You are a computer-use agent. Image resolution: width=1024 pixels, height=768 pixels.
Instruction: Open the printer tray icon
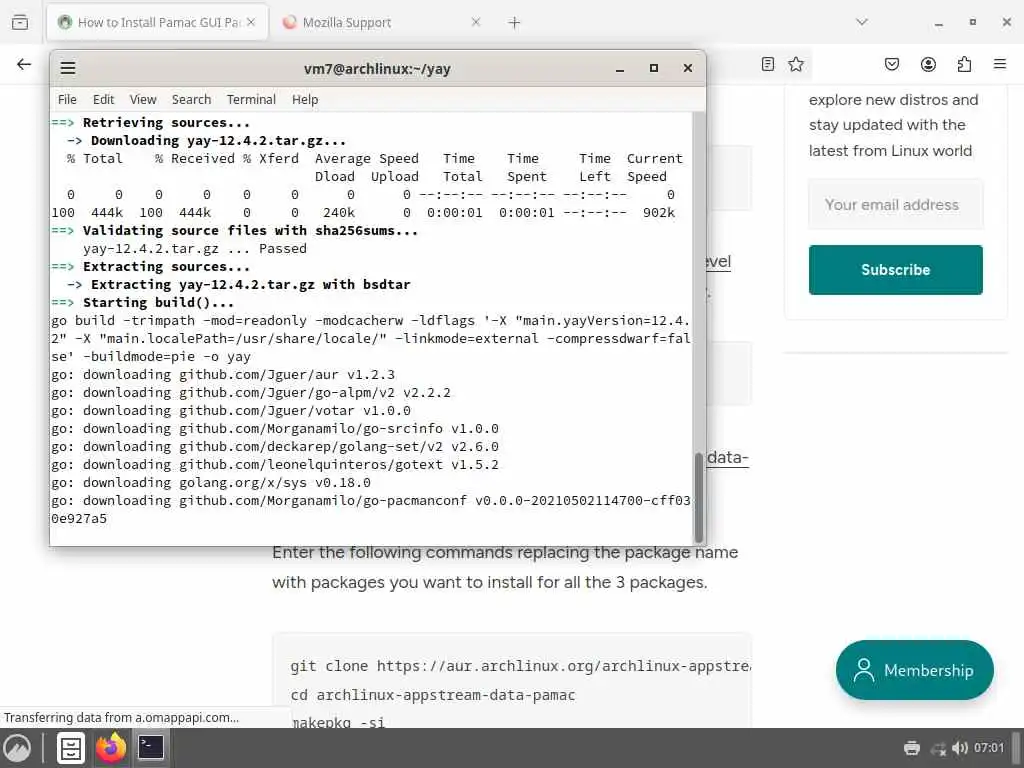click(912, 748)
